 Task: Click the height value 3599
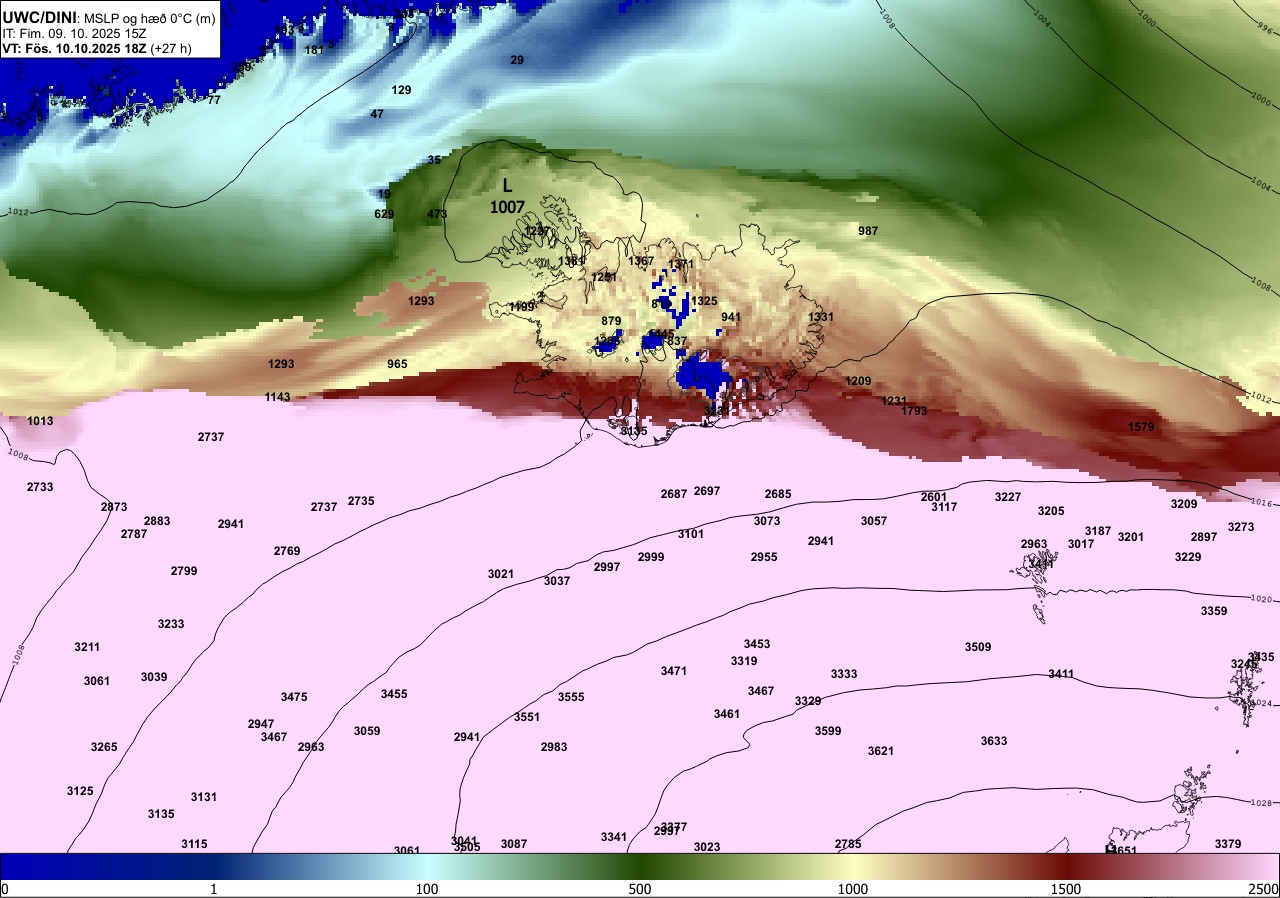[828, 731]
